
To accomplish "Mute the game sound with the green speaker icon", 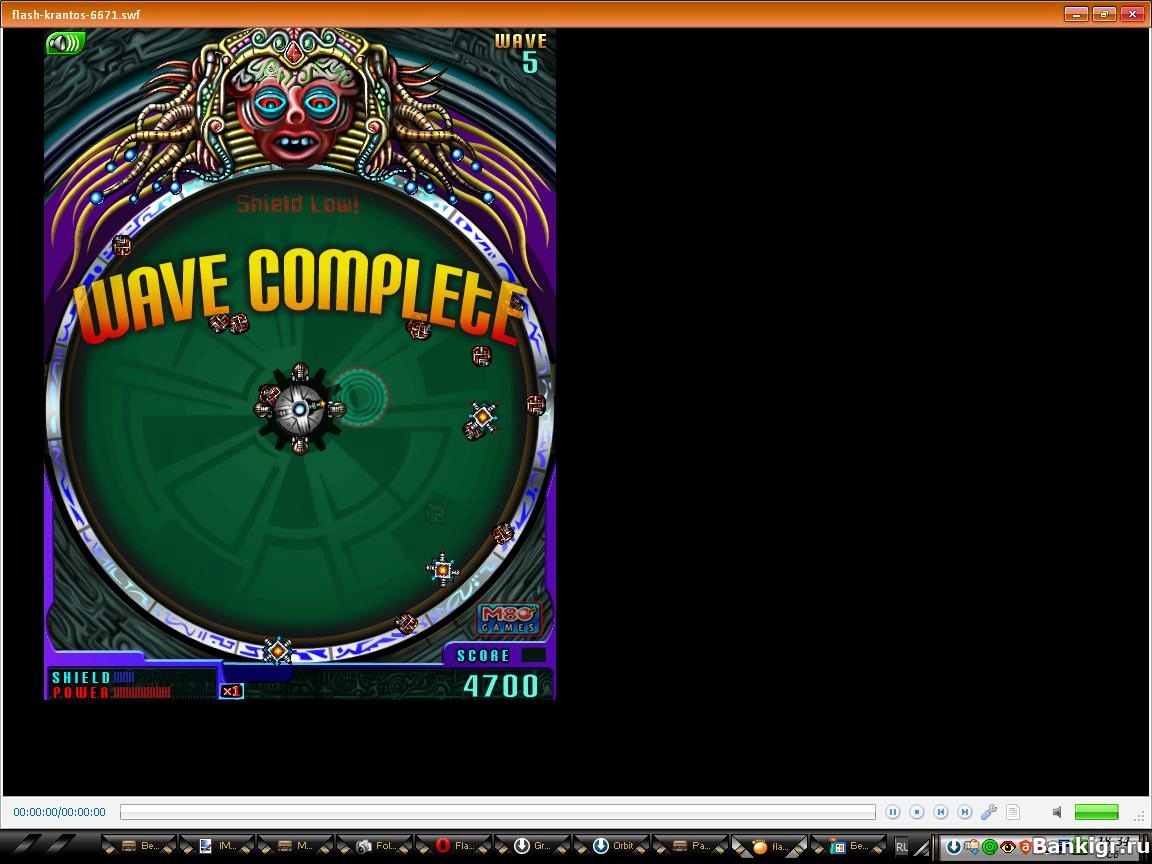I will click(x=65, y=43).
